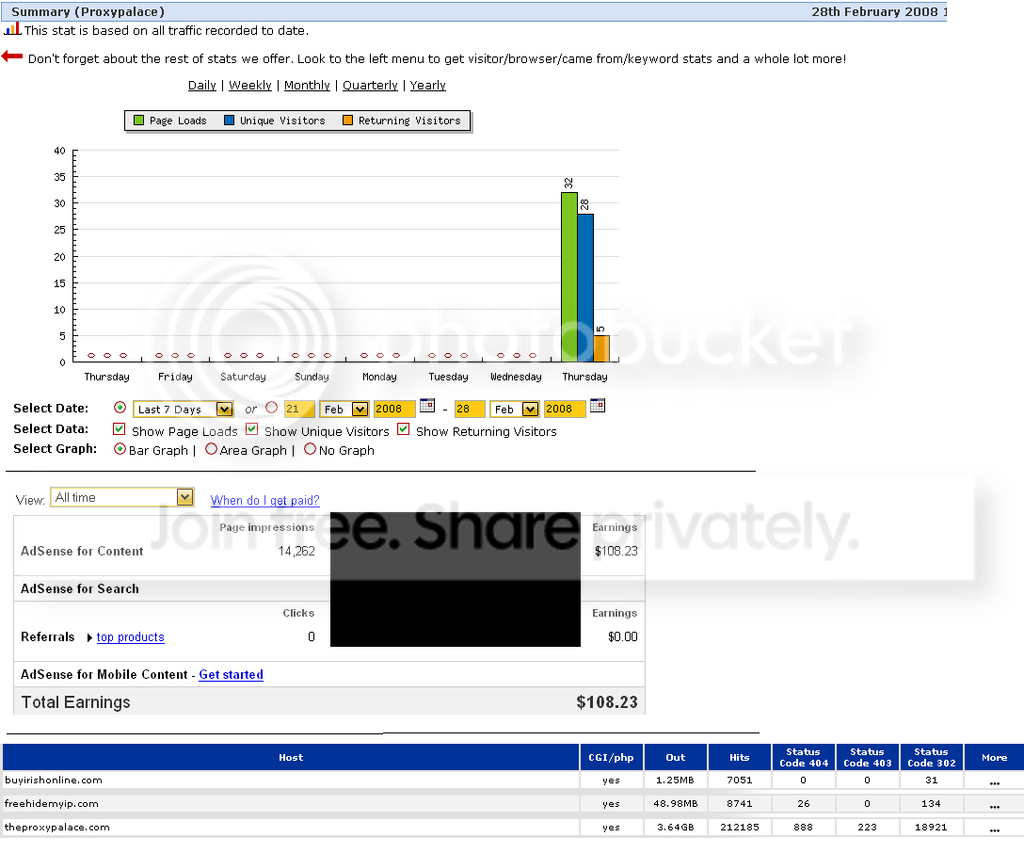Viewport: 1024px width, 853px height.
Task: Click the Referrals triangle arrow icon
Action: (x=89, y=637)
